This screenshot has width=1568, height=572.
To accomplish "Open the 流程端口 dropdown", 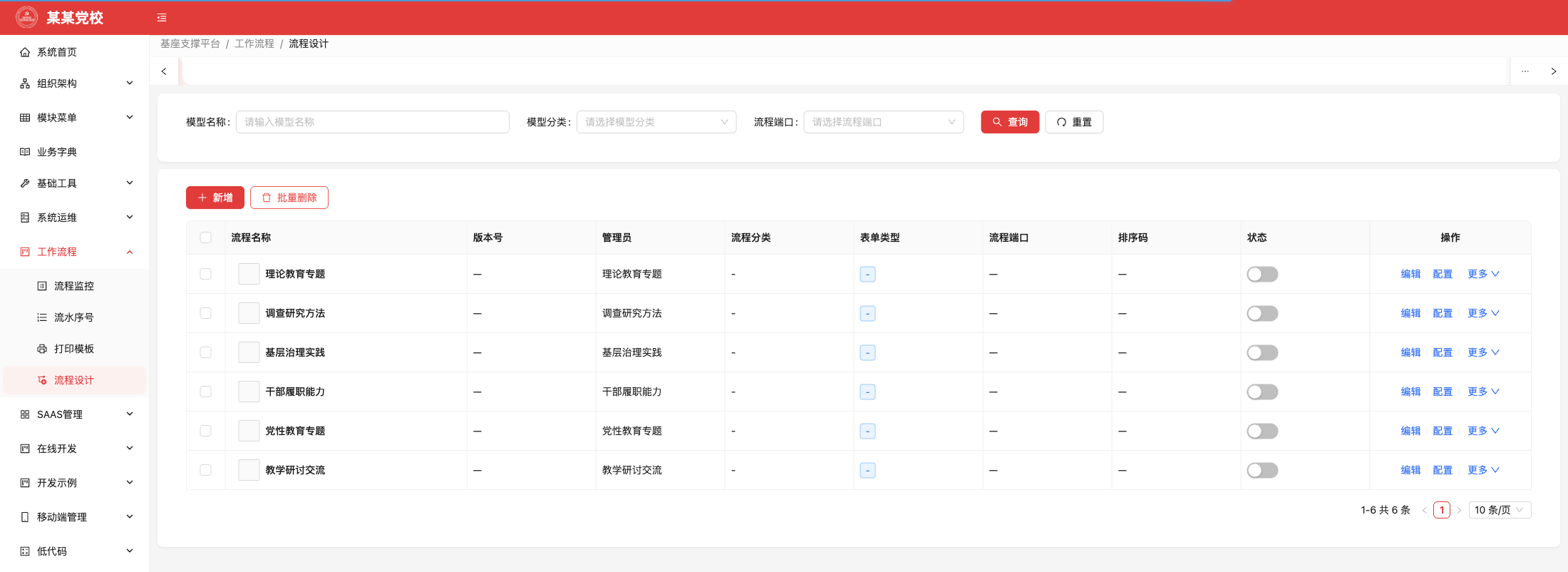I will pyautogui.click(x=884, y=122).
